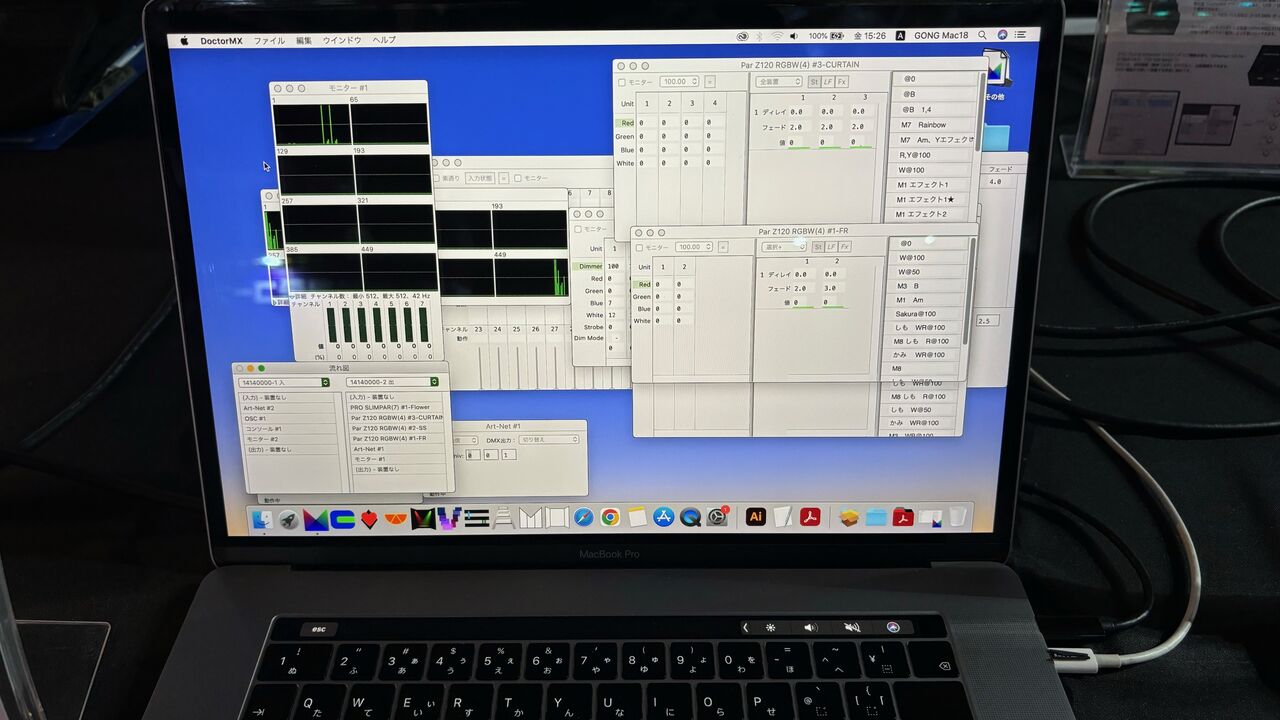Open the ファイル menu

[x=269, y=41]
